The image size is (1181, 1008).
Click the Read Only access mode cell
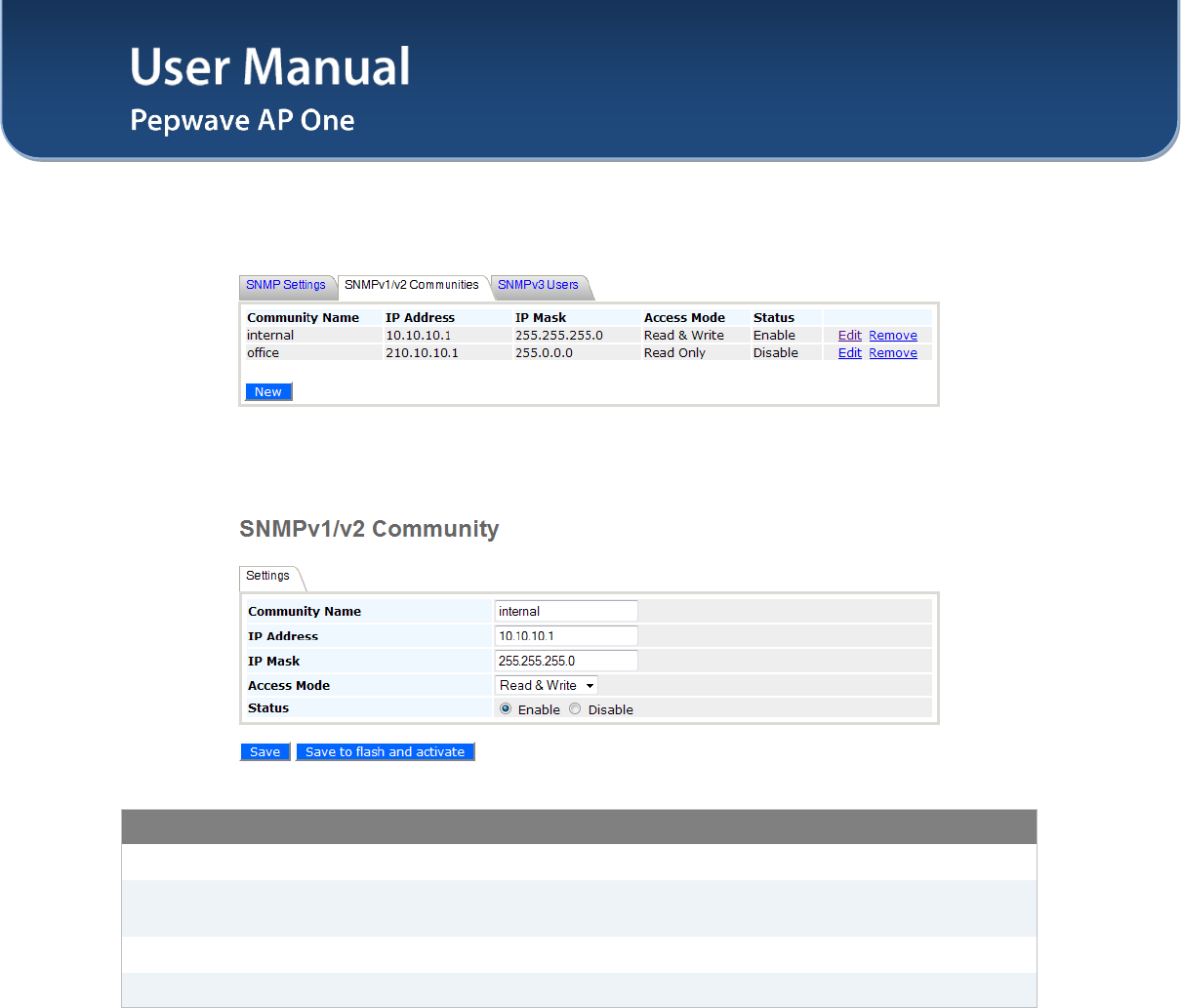[x=696, y=353]
